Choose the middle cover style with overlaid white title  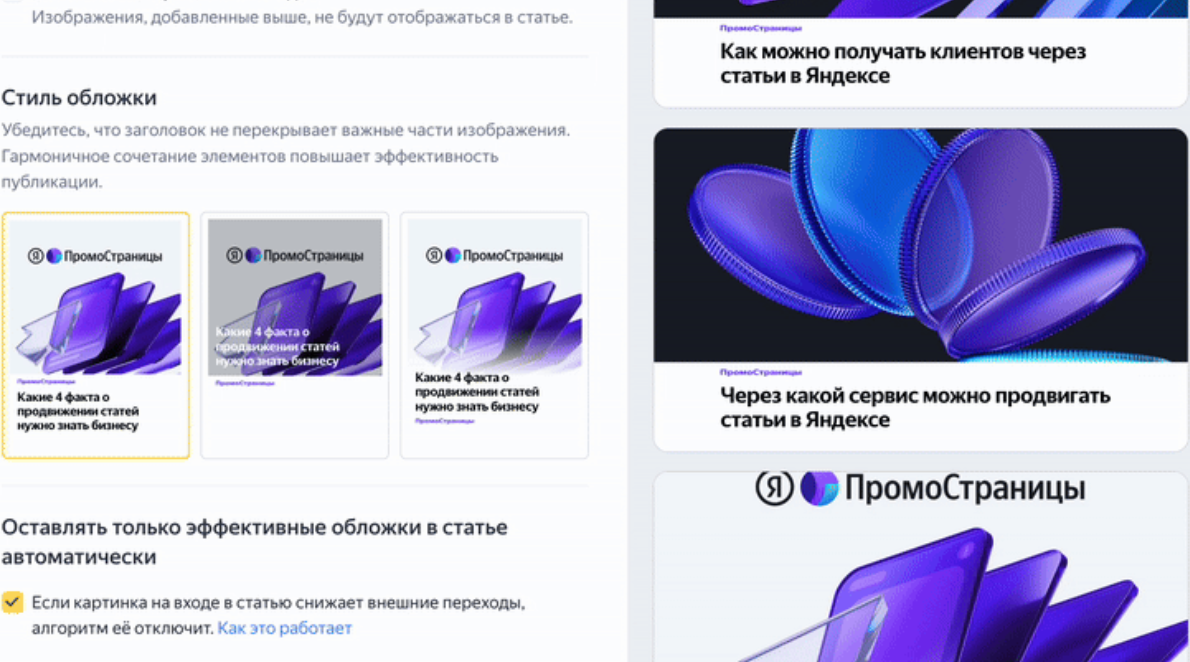click(294, 335)
